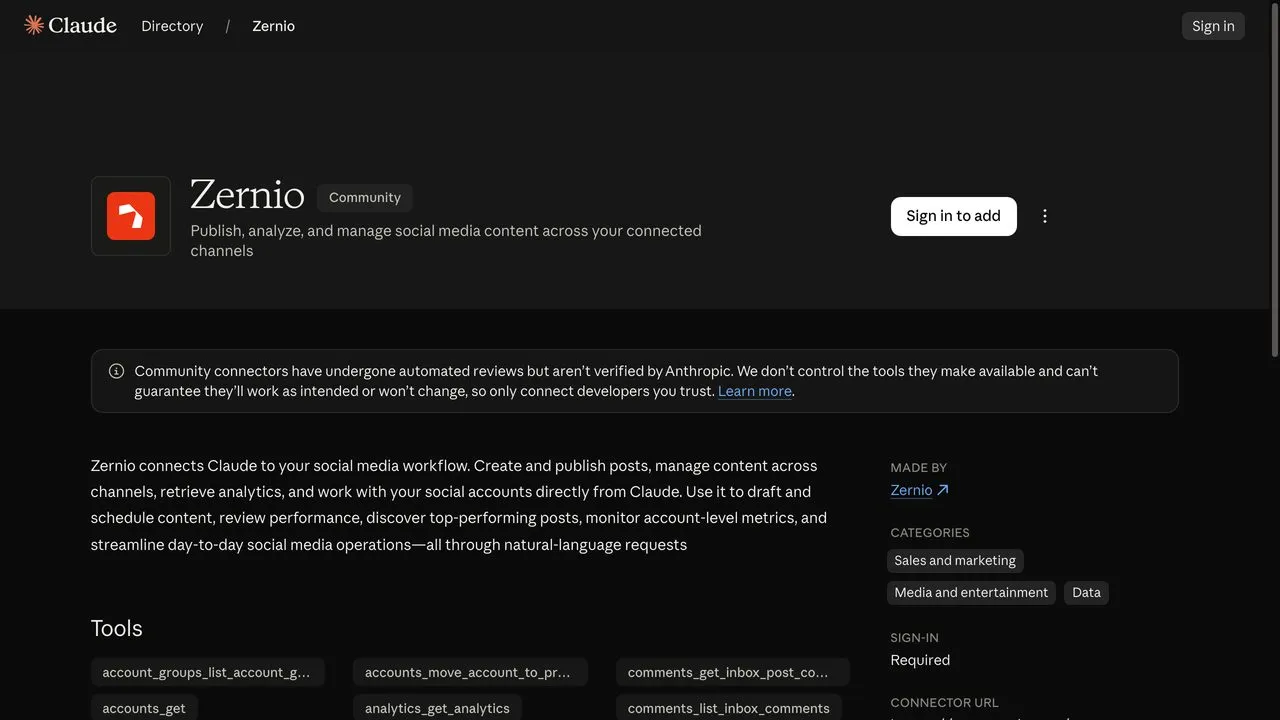Click the MADE BY label
This screenshot has width=1280, height=720.
tap(919, 468)
